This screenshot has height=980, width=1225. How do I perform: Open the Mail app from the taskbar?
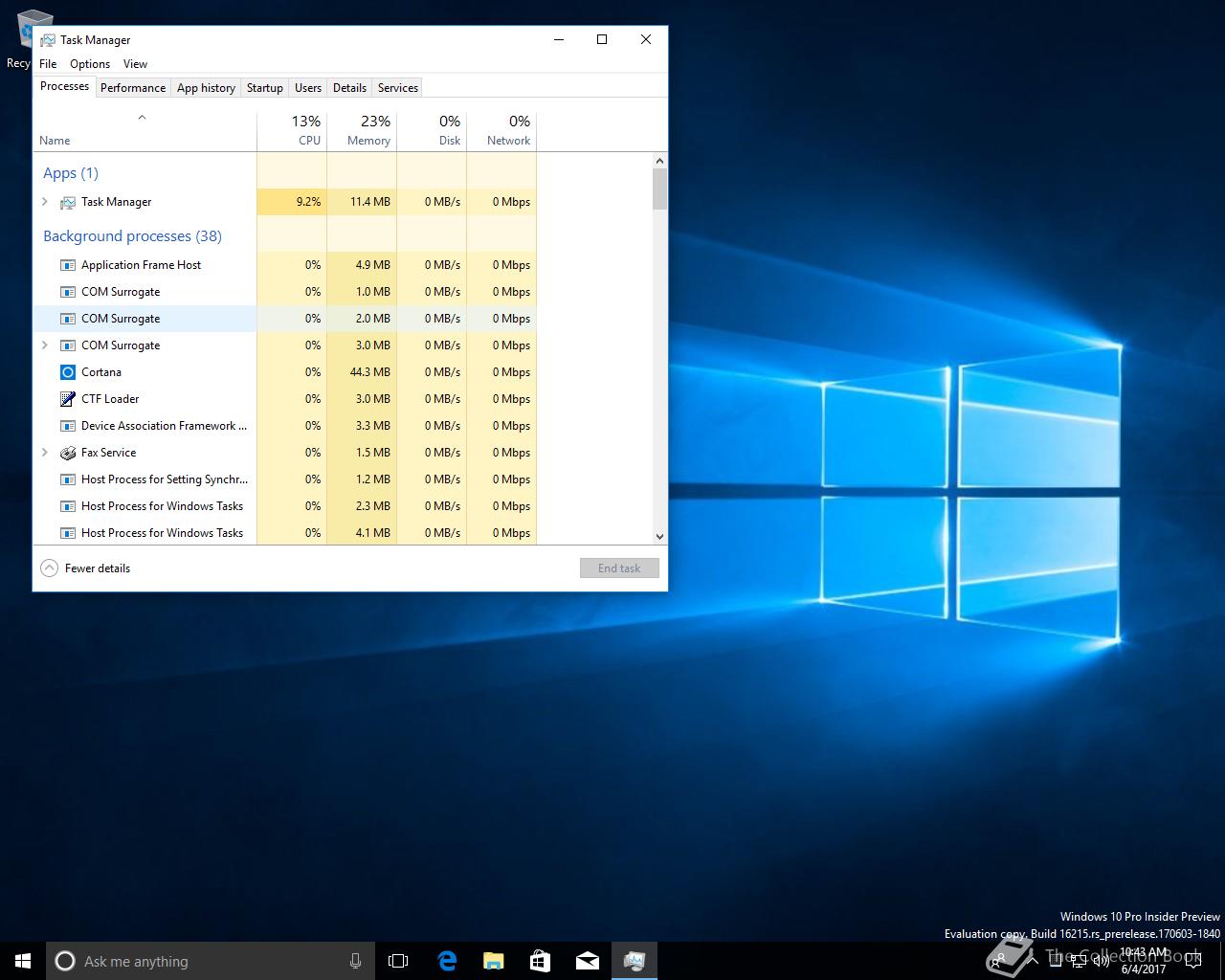587,961
